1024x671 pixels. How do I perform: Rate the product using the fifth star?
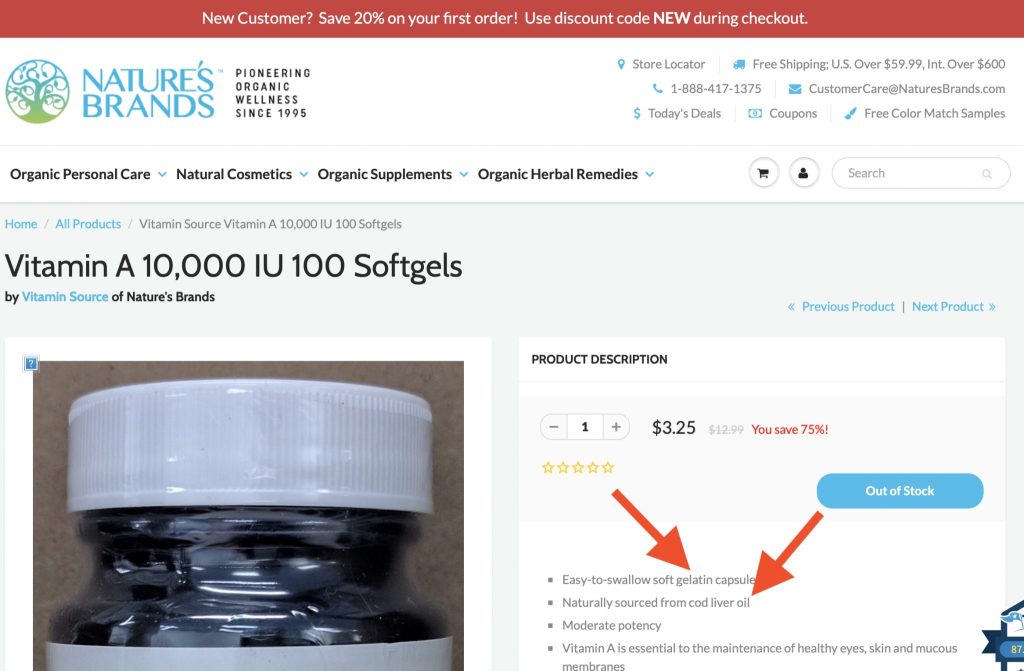(608, 467)
